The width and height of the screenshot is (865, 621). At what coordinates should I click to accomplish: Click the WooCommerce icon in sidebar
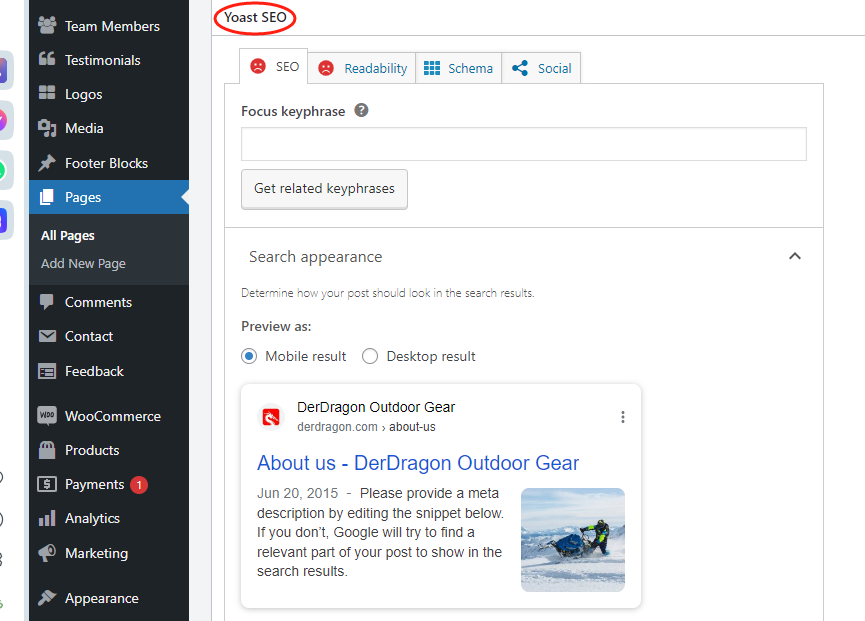pyautogui.click(x=47, y=416)
